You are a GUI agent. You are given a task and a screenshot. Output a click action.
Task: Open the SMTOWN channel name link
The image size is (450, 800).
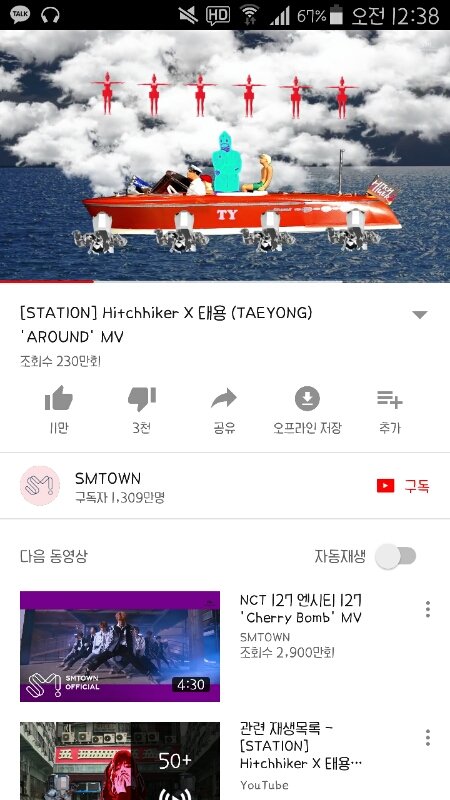click(x=108, y=479)
